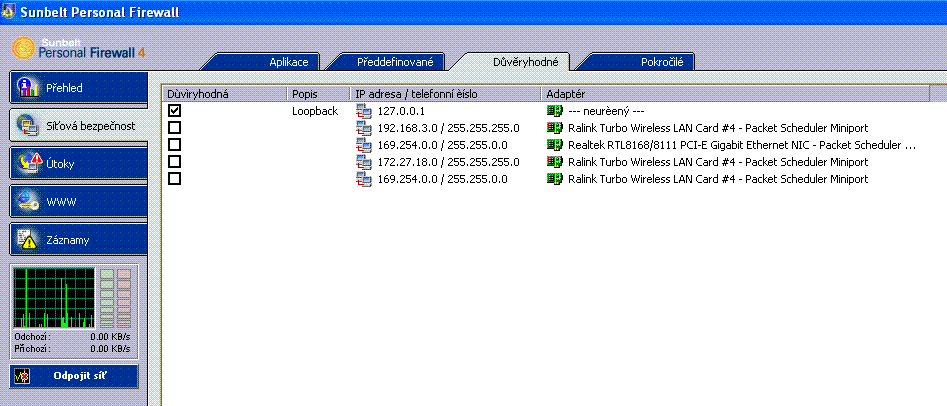Click the Odpojit síť button

pyautogui.click(x=74, y=376)
